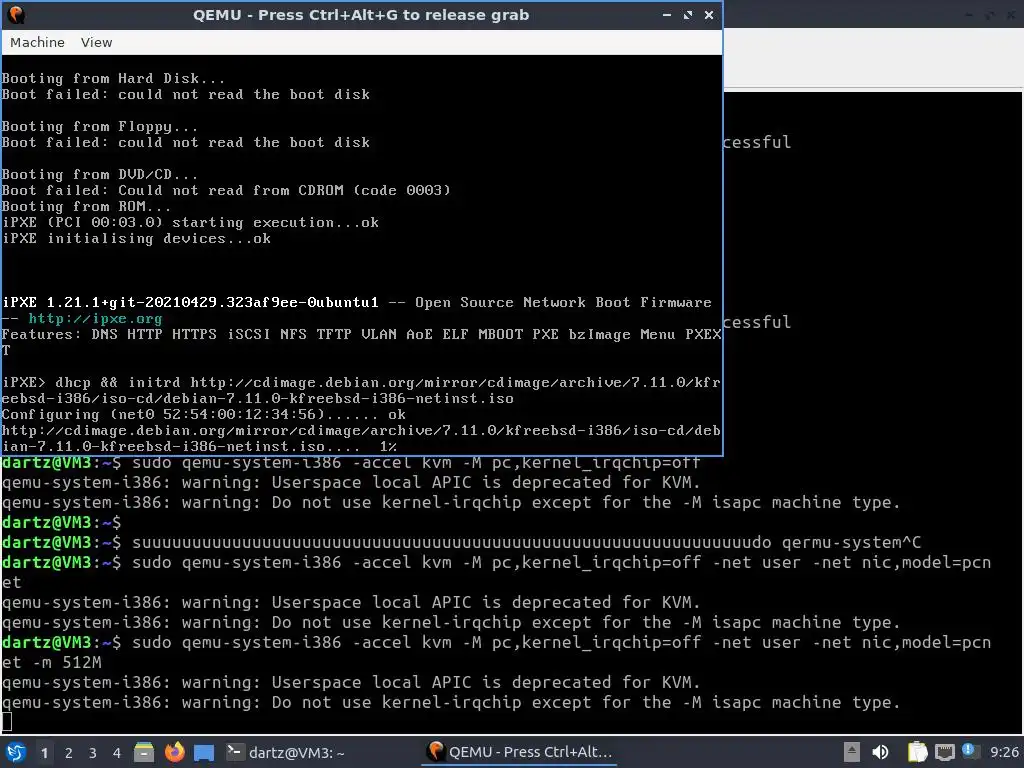Switch to workspace 3

pyautogui.click(x=93, y=753)
